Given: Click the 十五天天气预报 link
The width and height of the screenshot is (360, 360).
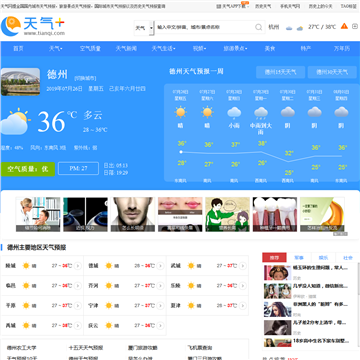Looking at the screenshot, I should click(86, 348).
